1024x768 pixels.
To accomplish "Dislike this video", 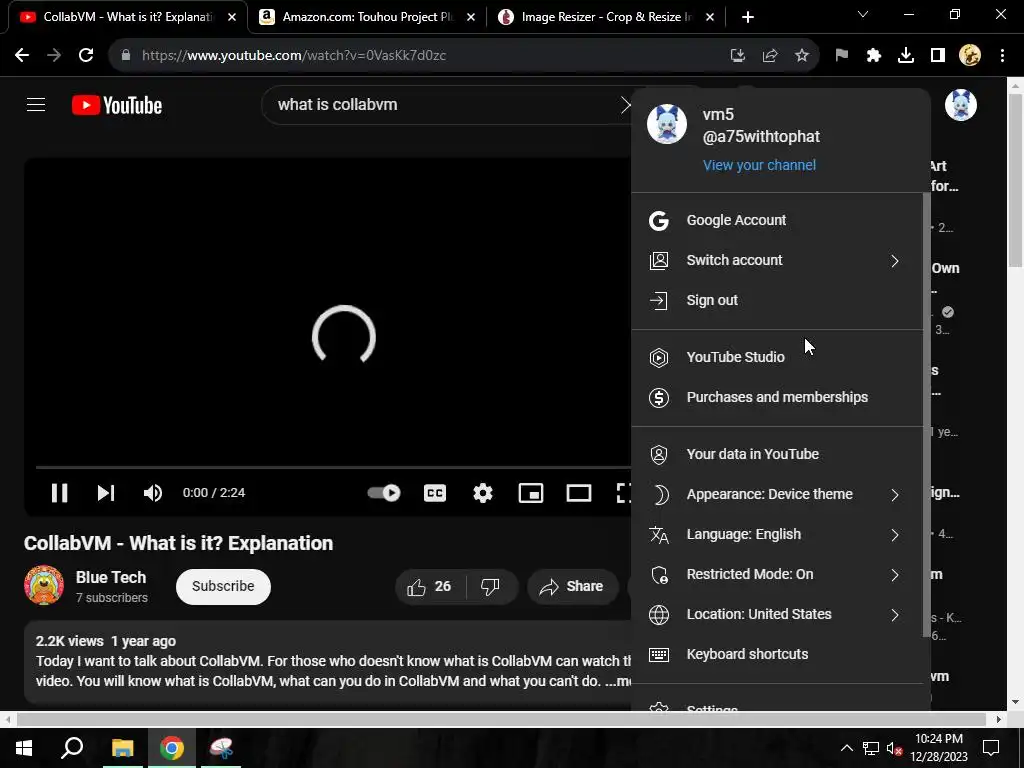I will coord(491,586).
